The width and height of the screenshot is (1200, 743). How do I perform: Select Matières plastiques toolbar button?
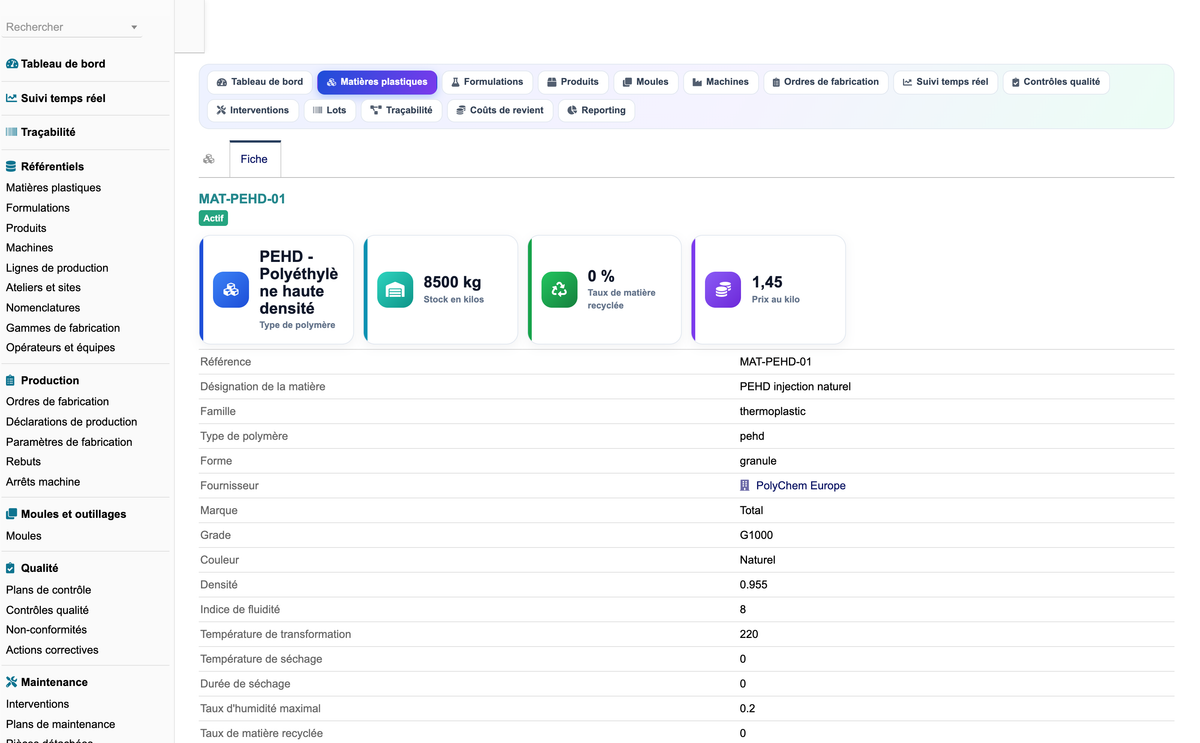point(377,82)
